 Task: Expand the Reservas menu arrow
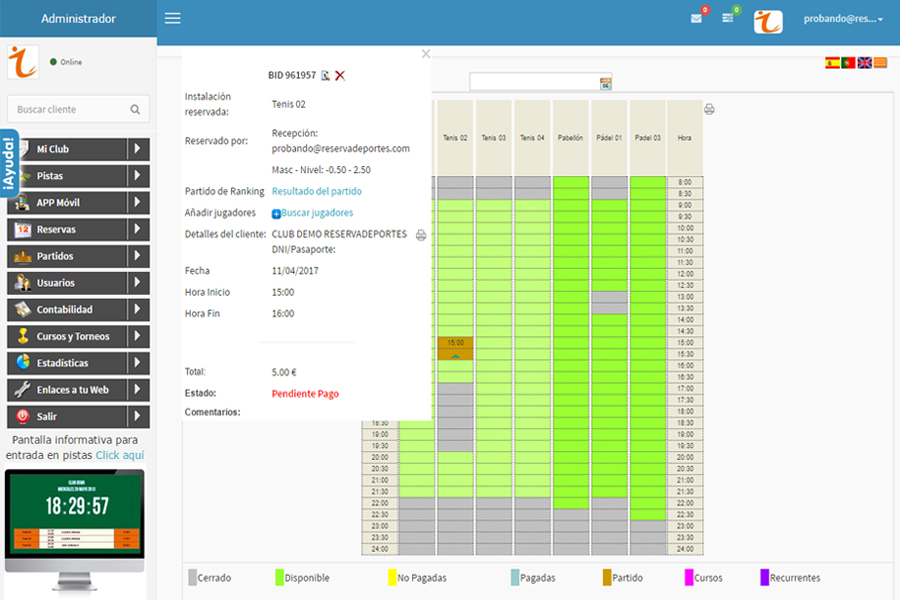coord(139,229)
